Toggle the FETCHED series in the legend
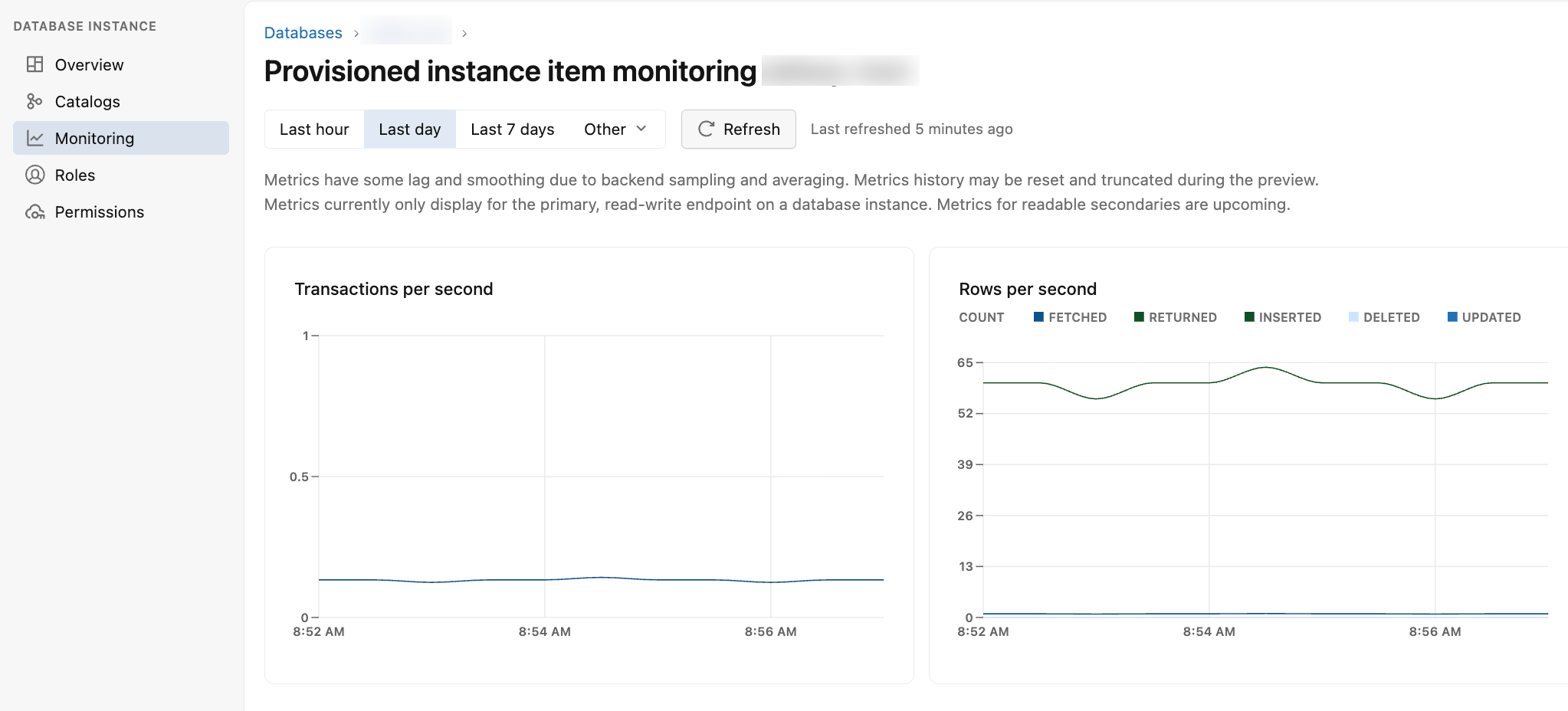This screenshot has width=1568, height=711. pos(1038,316)
